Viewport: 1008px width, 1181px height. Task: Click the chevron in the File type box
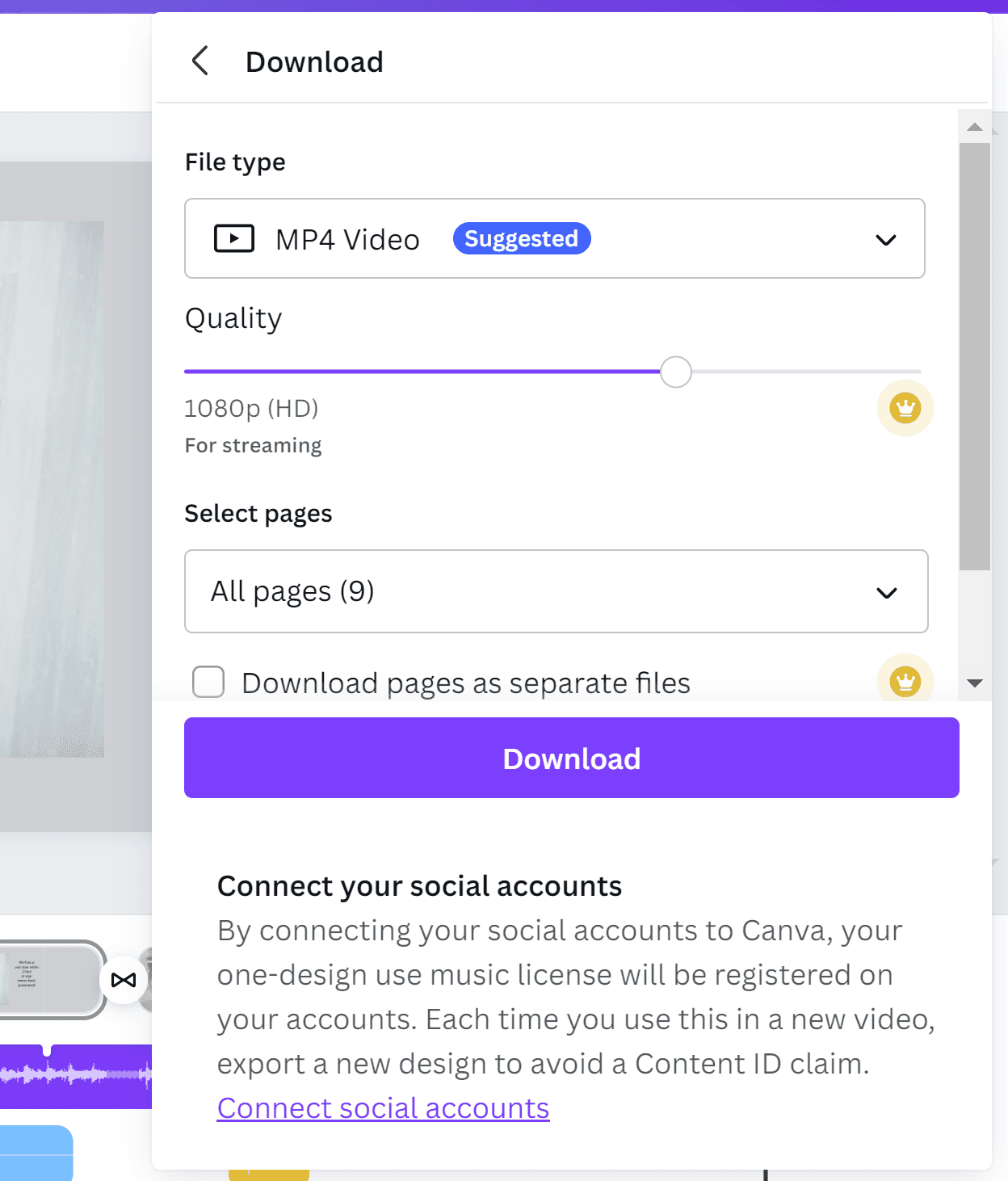click(886, 240)
